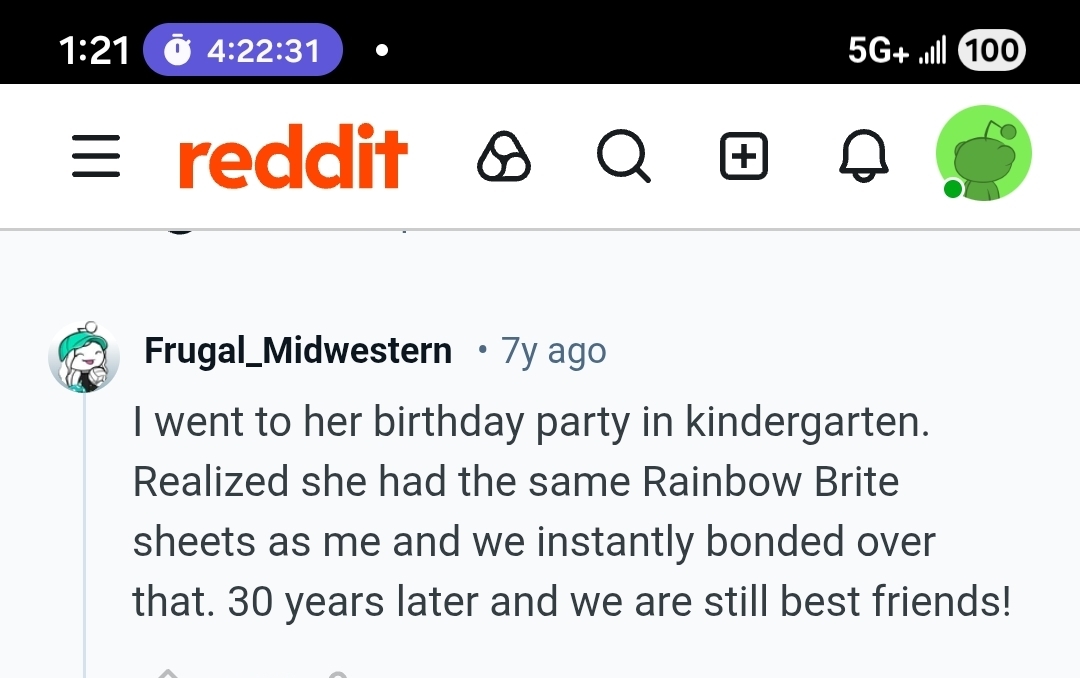Image resolution: width=1080 pixels, height=678 pixels.
Task: Open the comment permalink "7y ago"
Action: pyautogui.click(x=553, y=351)
